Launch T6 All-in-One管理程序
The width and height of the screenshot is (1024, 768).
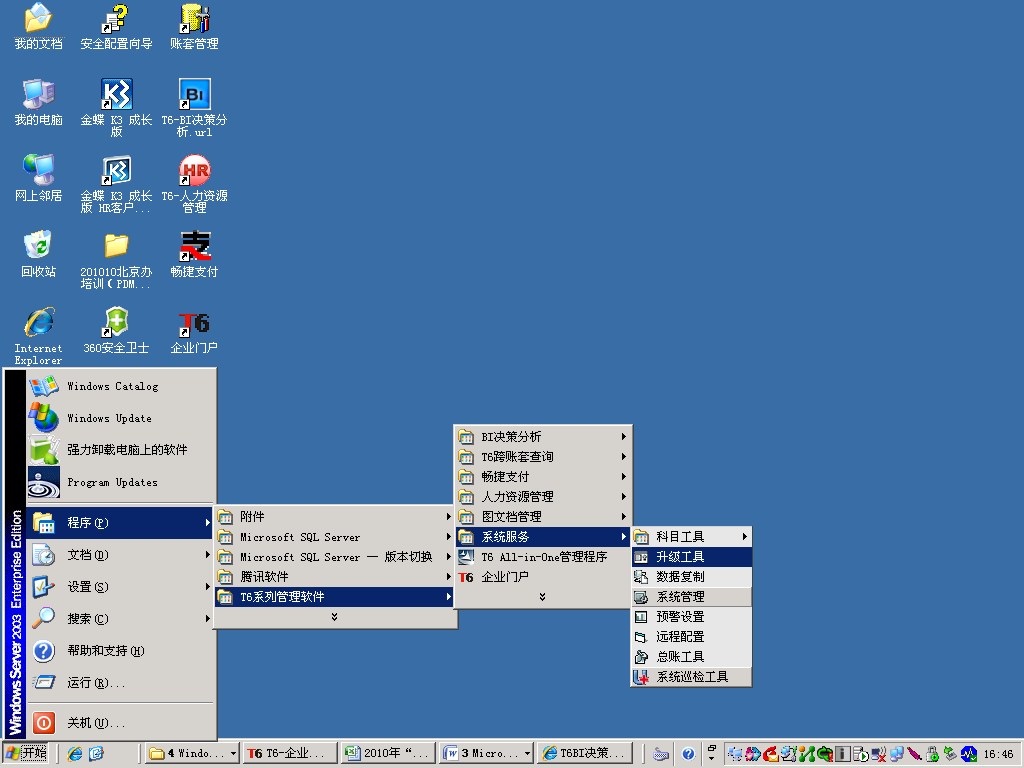click(x=543, y=556)
